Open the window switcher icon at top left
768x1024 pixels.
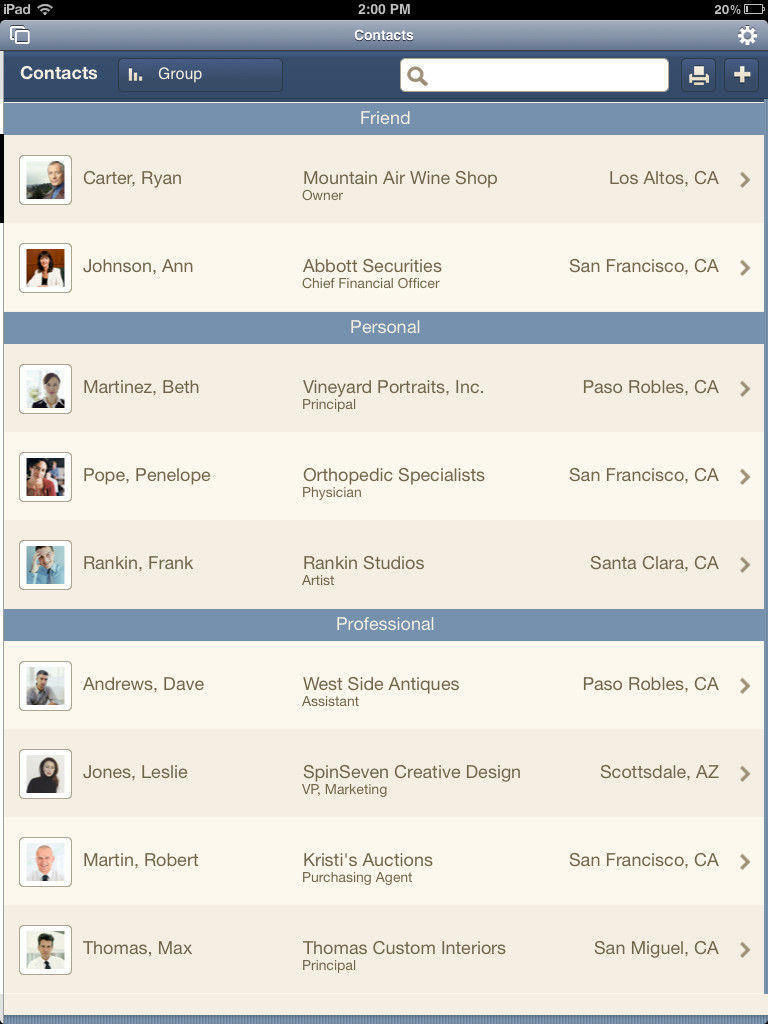click(20, 35)
